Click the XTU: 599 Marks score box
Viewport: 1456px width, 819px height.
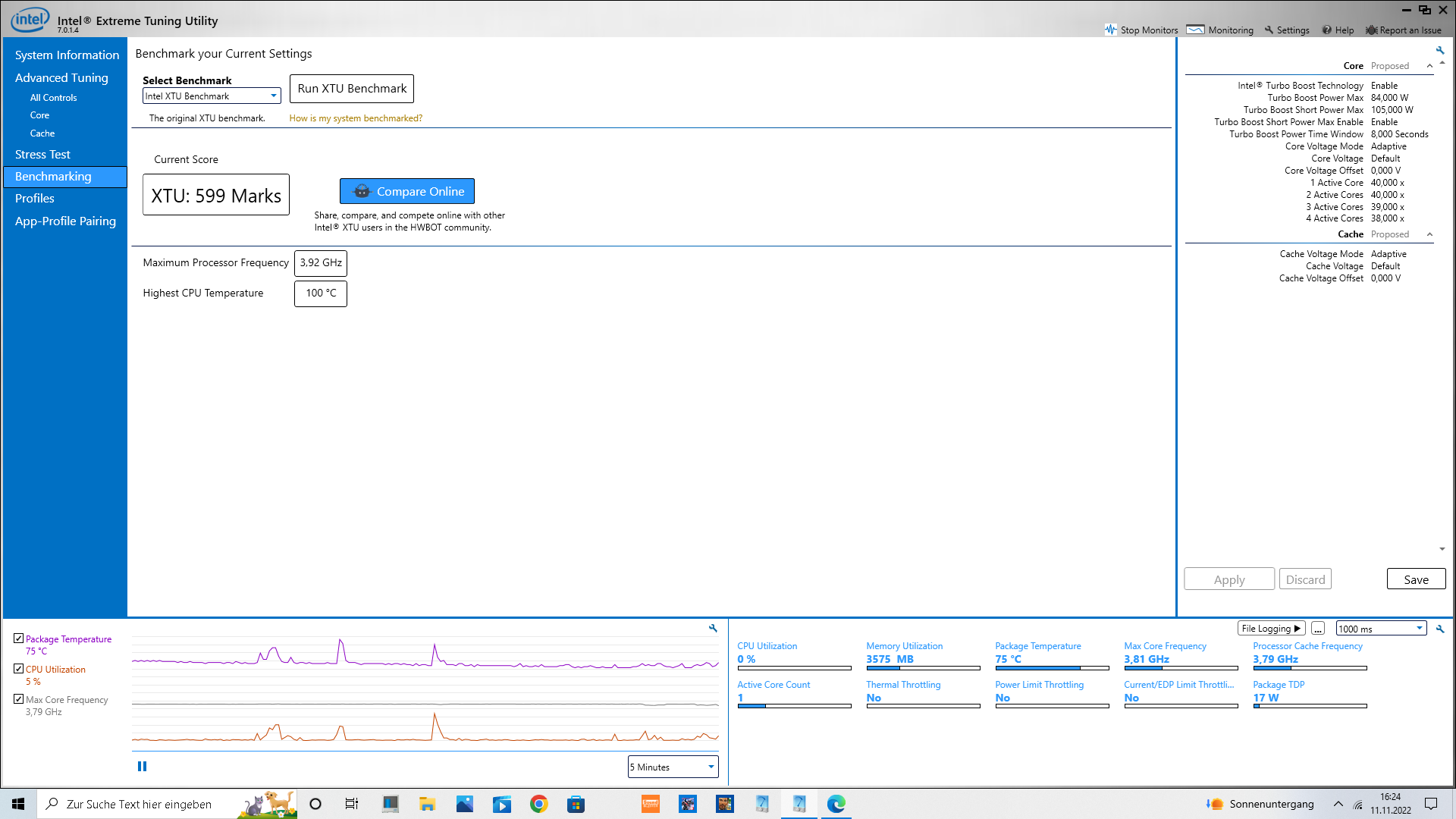click(216, 195)
